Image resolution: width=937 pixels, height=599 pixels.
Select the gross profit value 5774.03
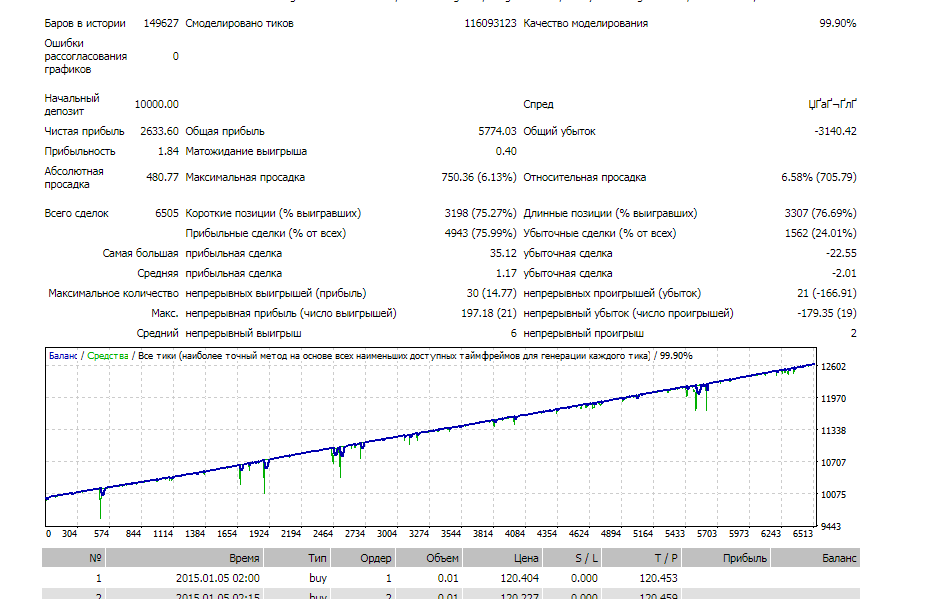[x=497, y=131]
